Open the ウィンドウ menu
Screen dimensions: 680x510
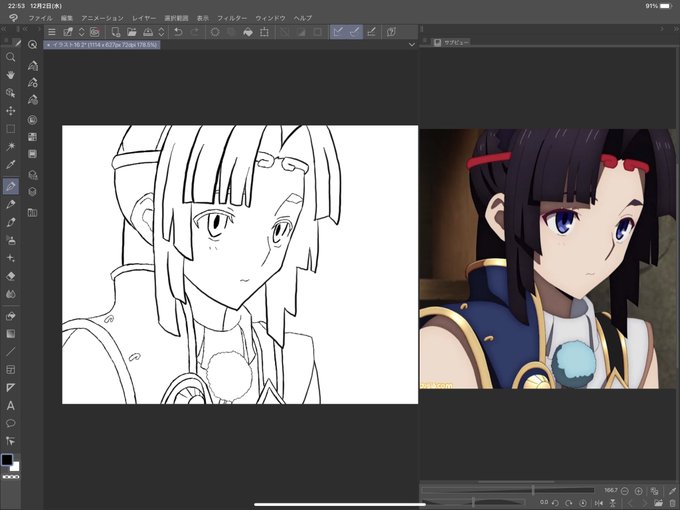point(270,18)
